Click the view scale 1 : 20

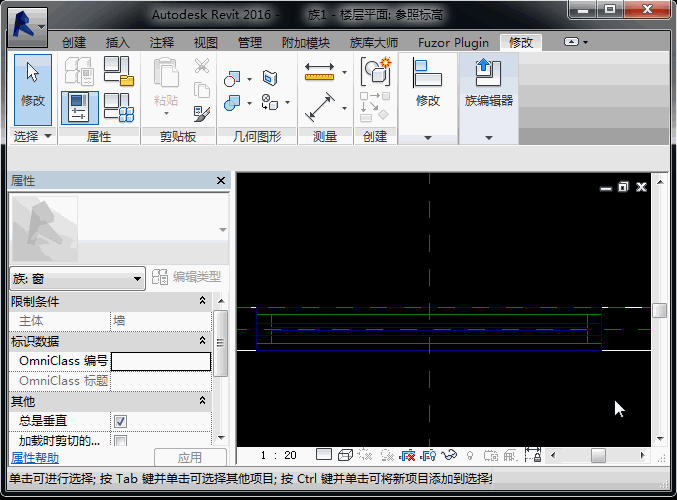click(x=277, y=456)
